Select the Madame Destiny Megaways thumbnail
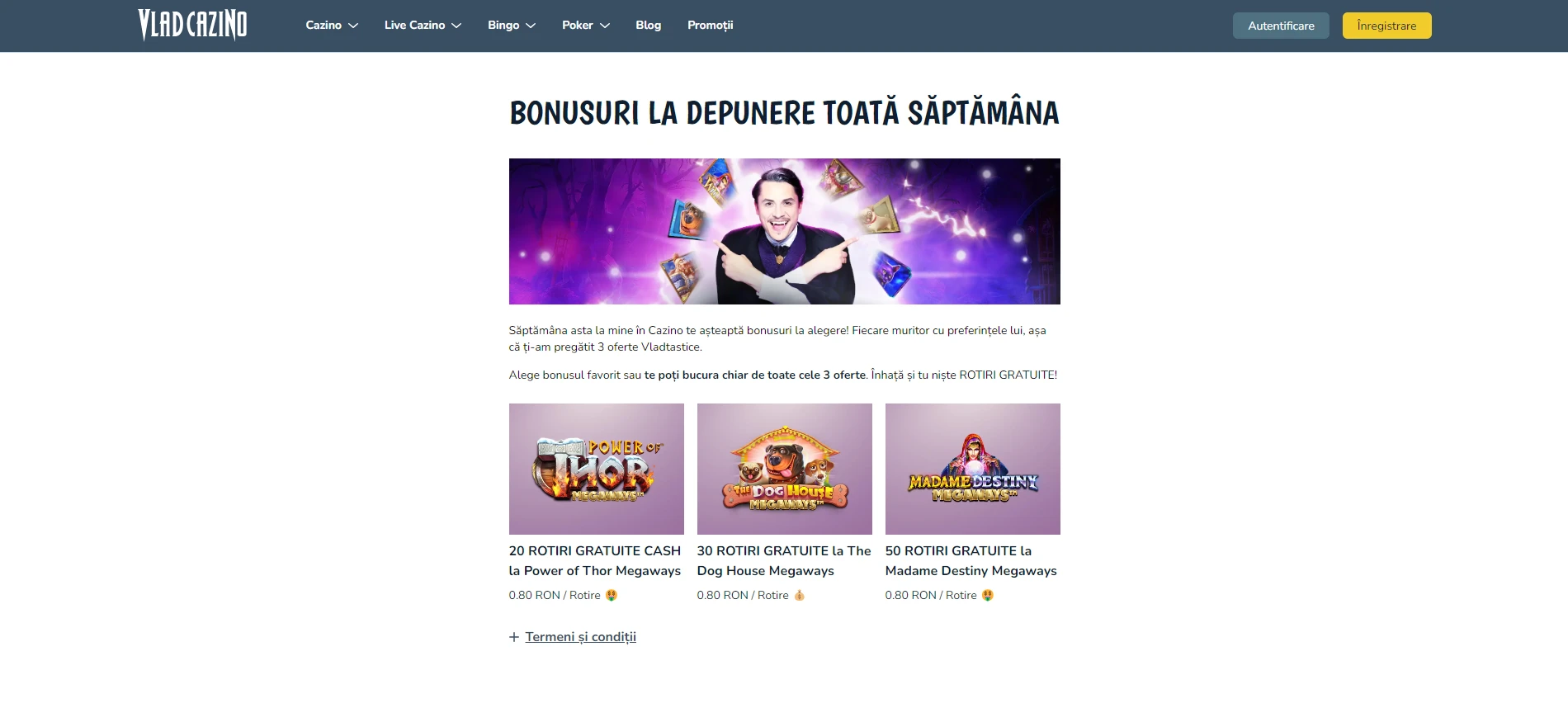The width and height of the screenshot is (1568, 722). [973, 469]
